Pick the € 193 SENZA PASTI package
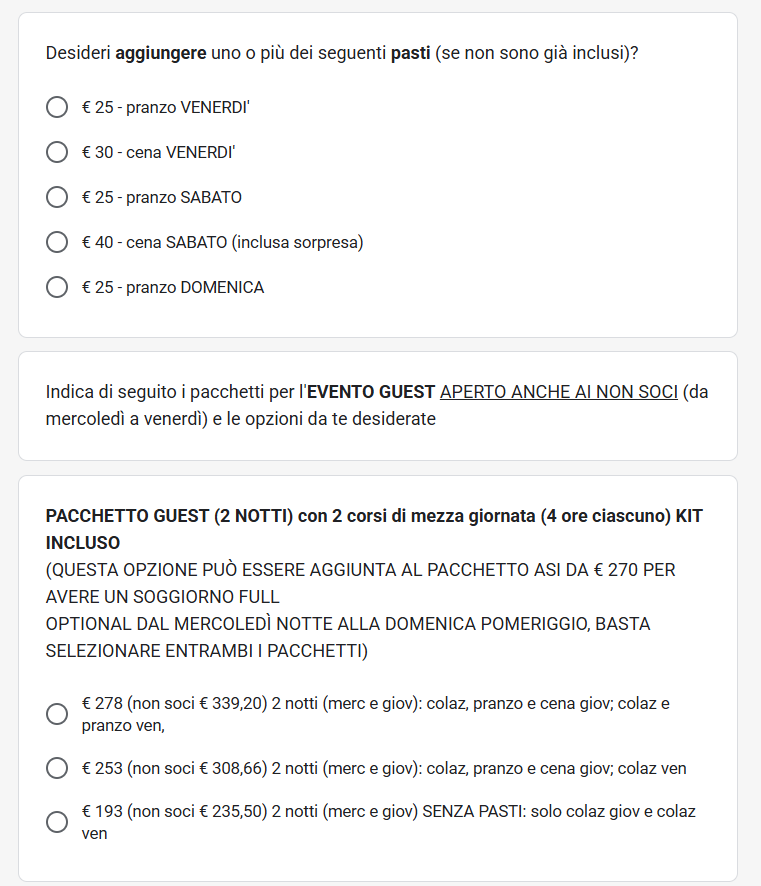Image resolution: width=761 pixels, height=886 pixels. [x=57, y=822]
